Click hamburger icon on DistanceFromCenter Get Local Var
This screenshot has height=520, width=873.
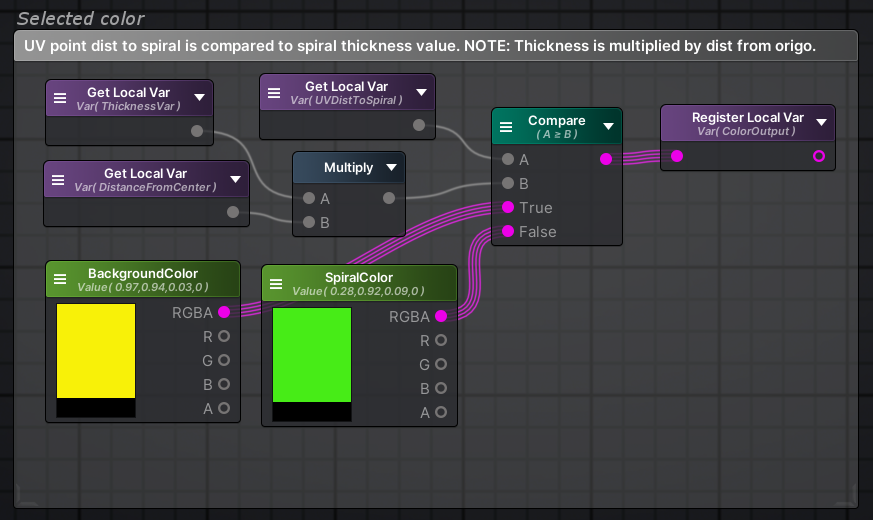(x=59, y=180)
